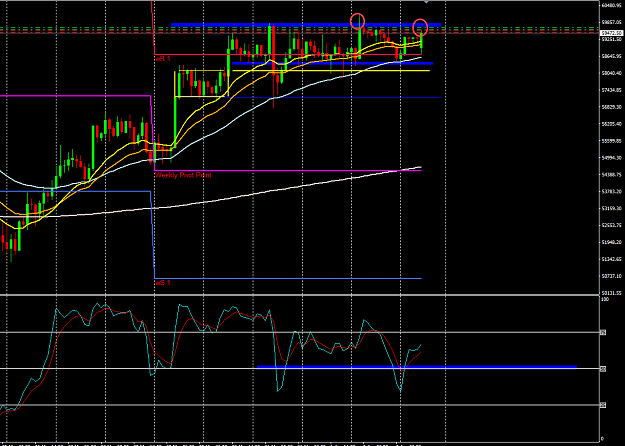Image resolution: width=625 pixels, height=446 pixels.
Task: Click the wS 1 support label
Action: pyautogui.click(x=163, y=283)
